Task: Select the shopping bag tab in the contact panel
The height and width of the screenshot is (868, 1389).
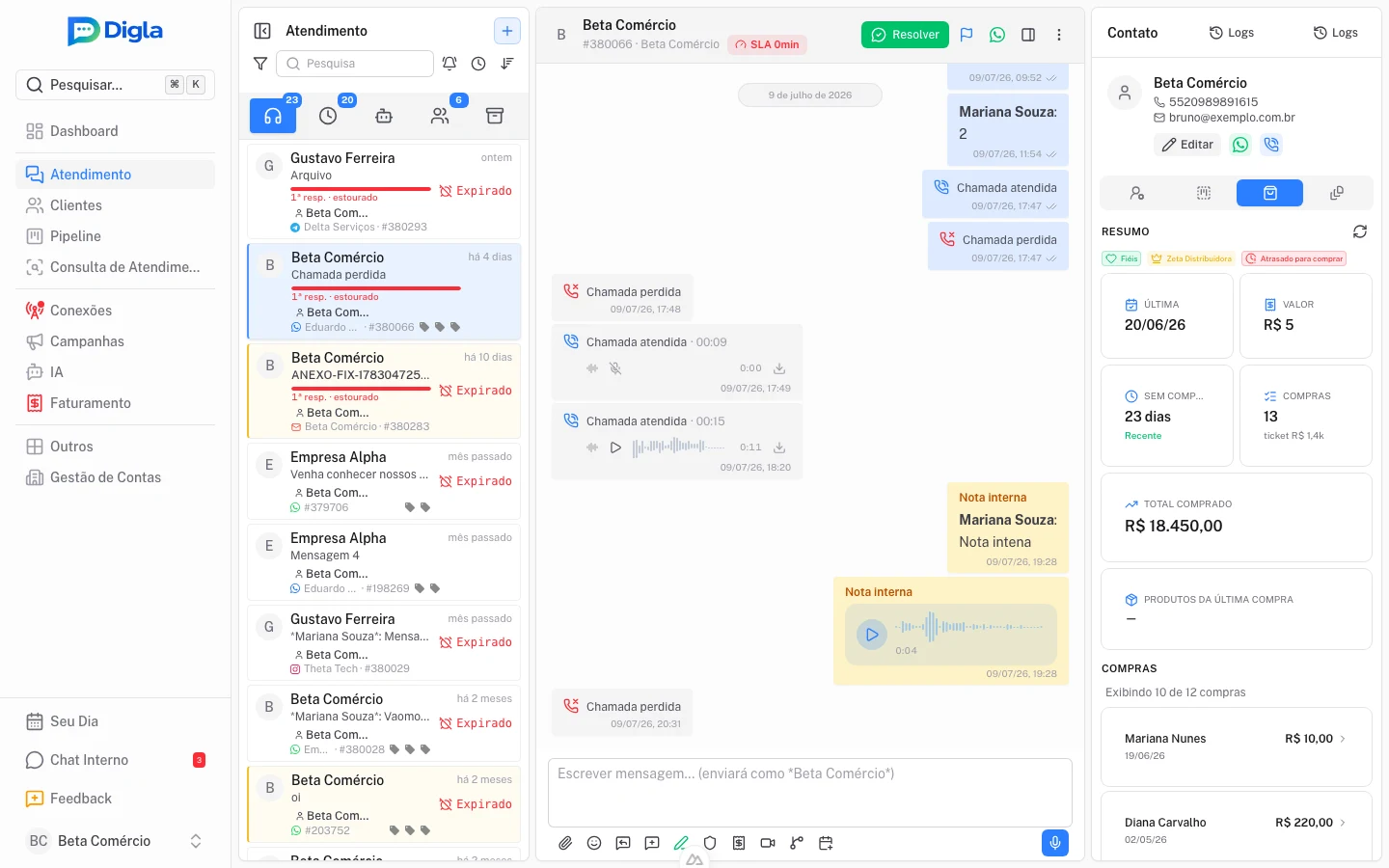Action: pos(1269,193)
